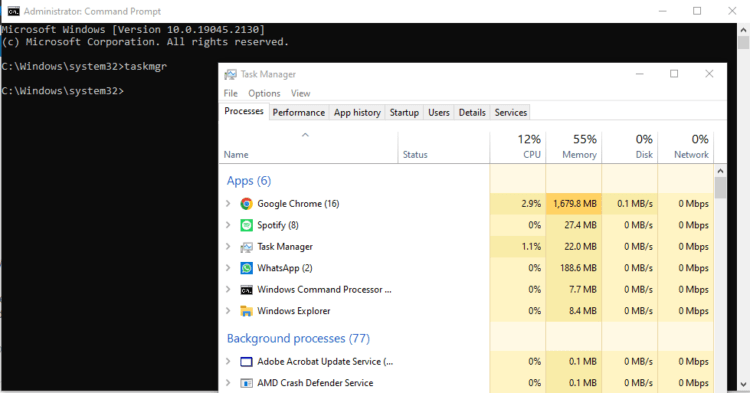Expand the Spotify process group
Image resolution: width=750 pixels, height=393 pixels.
[228, 225]
